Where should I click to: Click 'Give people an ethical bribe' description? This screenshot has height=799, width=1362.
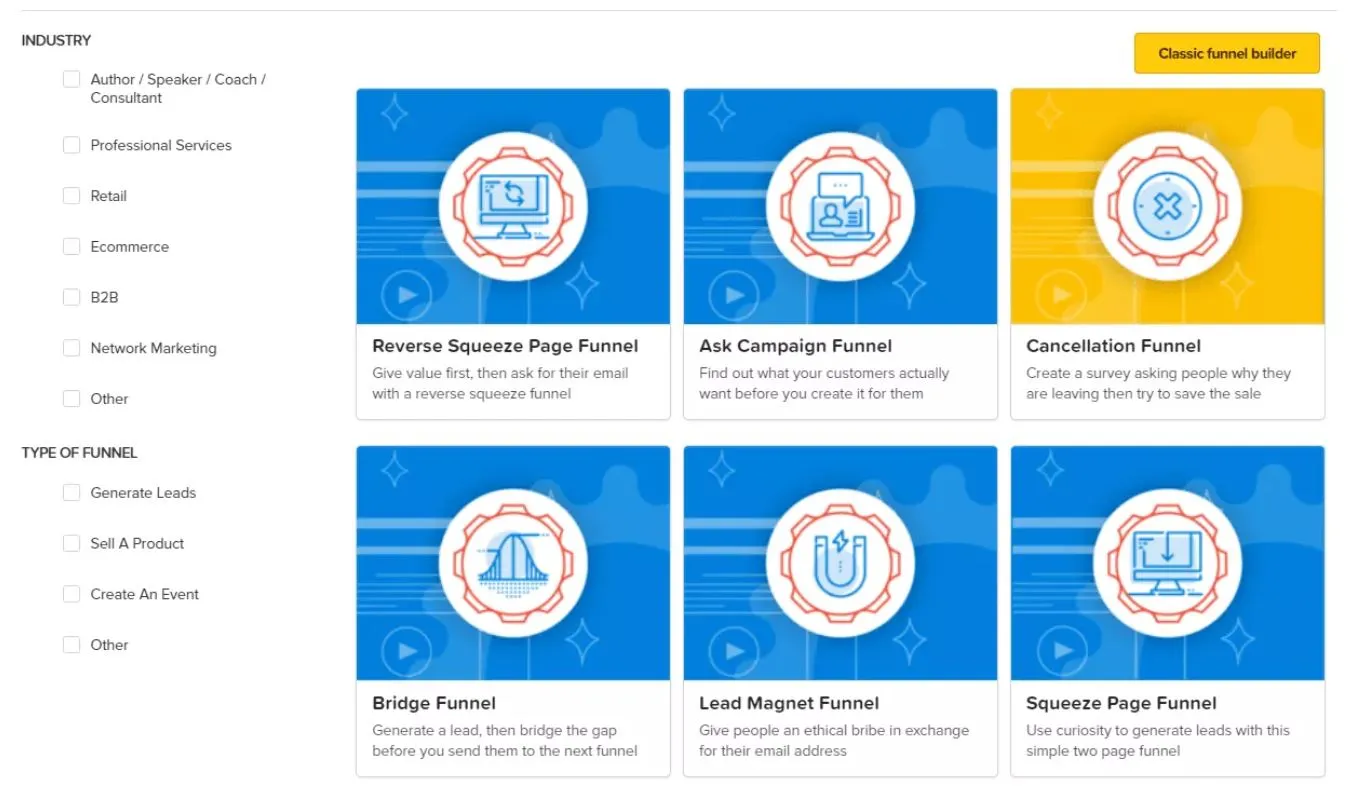pyautogui.click(x=834, y=741)
